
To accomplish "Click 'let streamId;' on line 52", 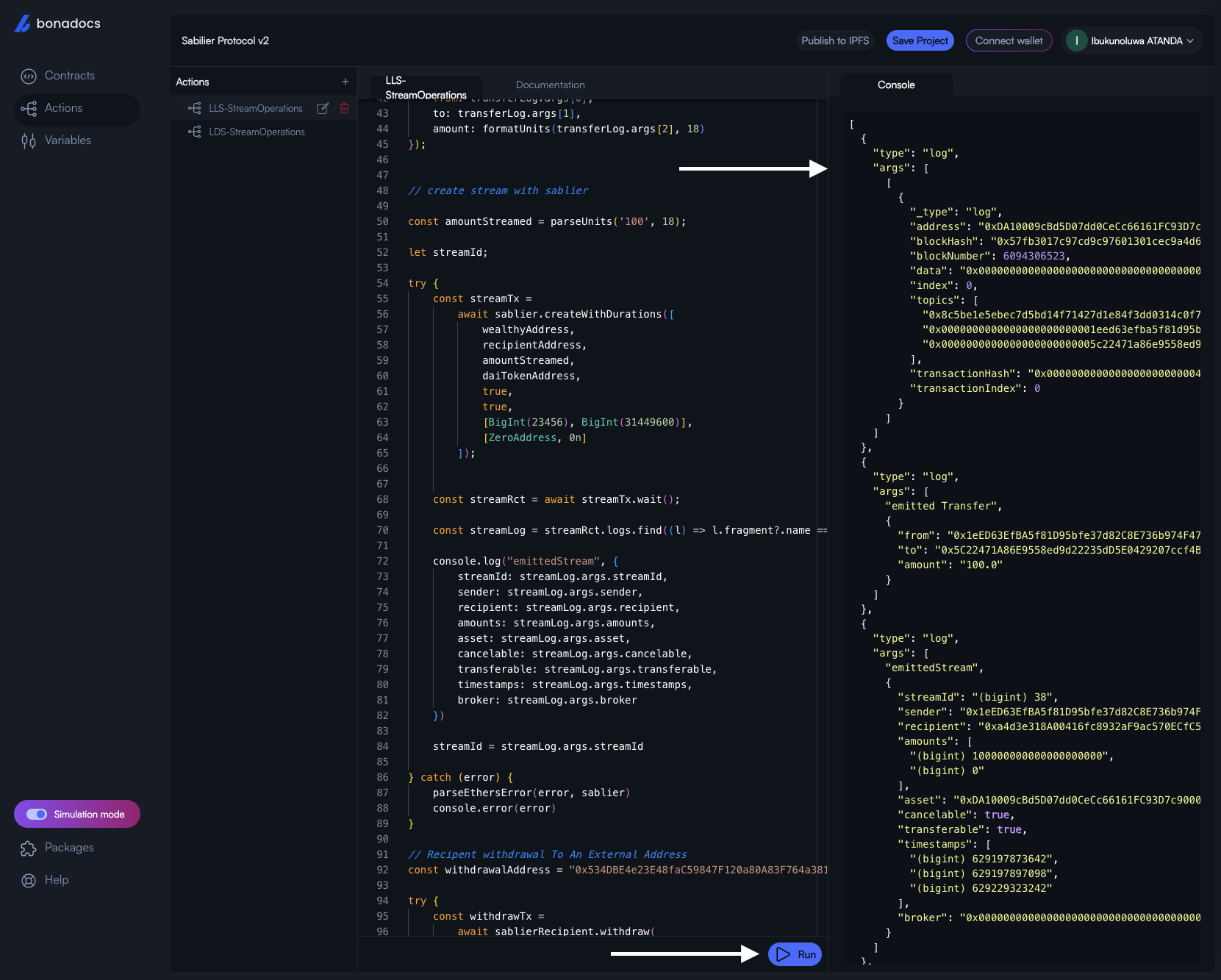I will pos(448,252).
